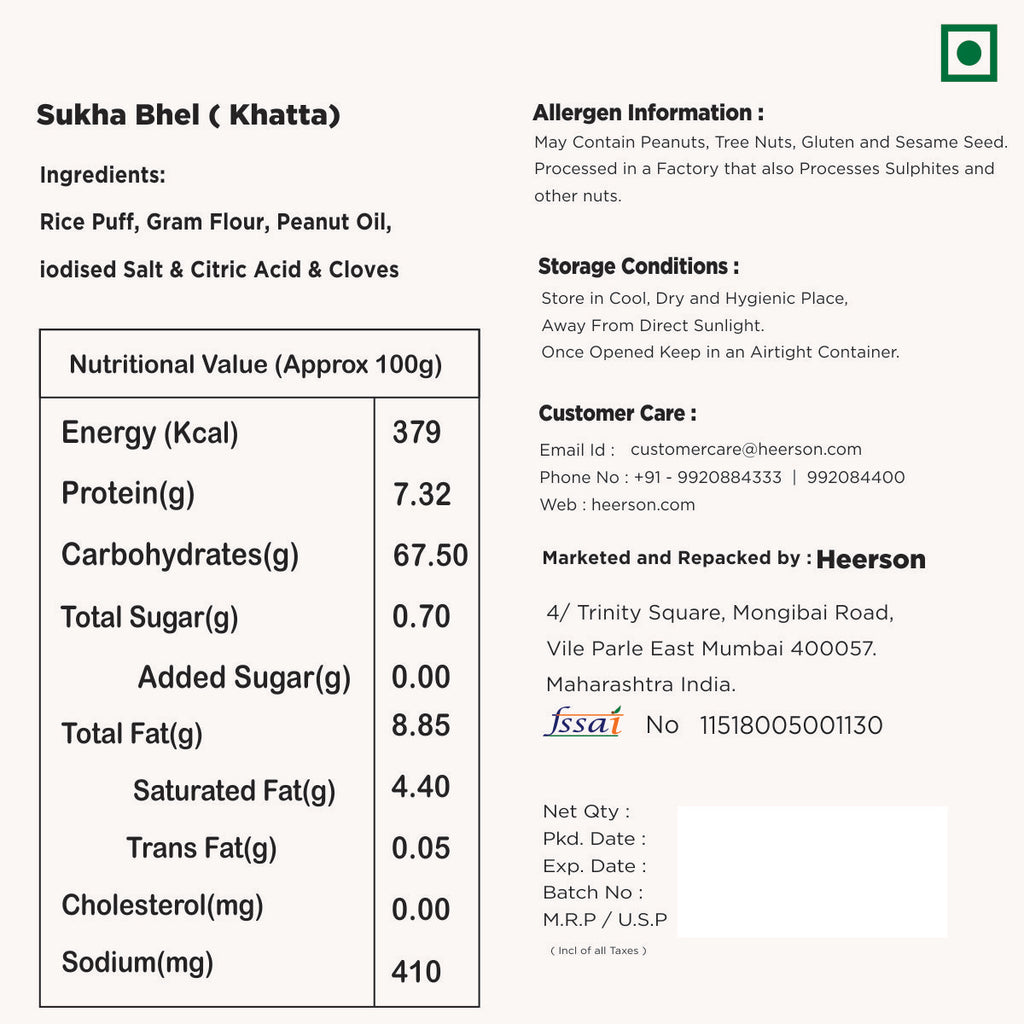
Task: Click the heerson.com web address
Action: point(643,505)
